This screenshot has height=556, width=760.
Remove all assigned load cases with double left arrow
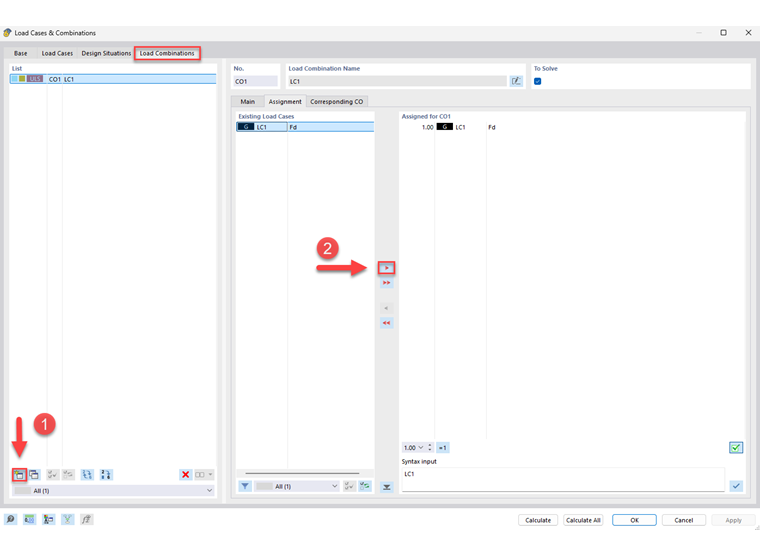tap(386, 323)
